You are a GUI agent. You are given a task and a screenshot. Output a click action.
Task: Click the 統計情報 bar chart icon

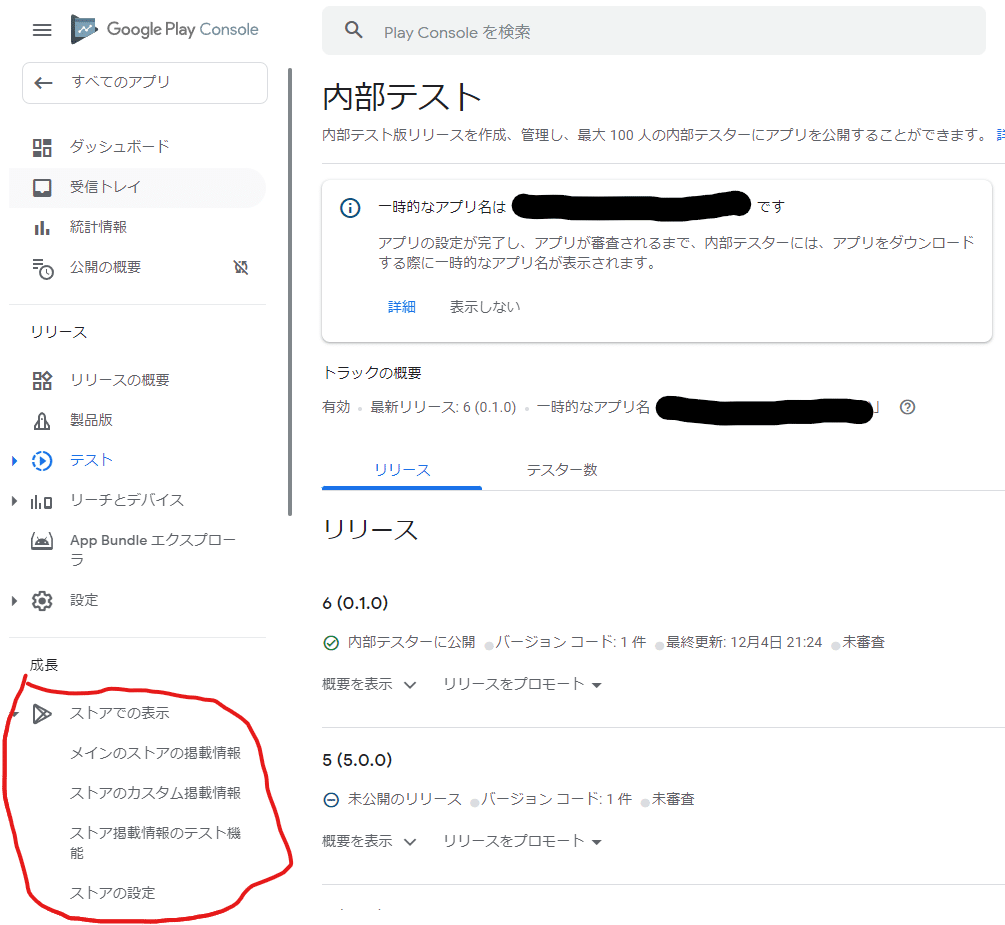[x=42, y=228]
